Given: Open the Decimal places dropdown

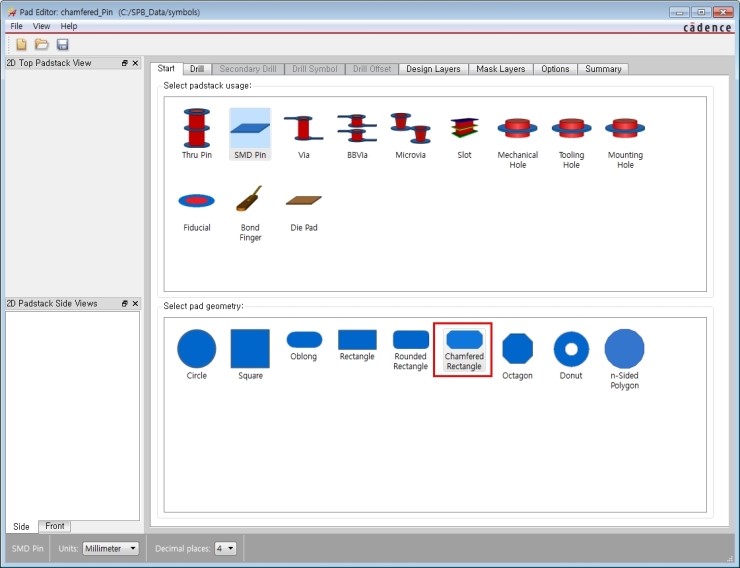Looking at the screenshot, I should point(225,548).
